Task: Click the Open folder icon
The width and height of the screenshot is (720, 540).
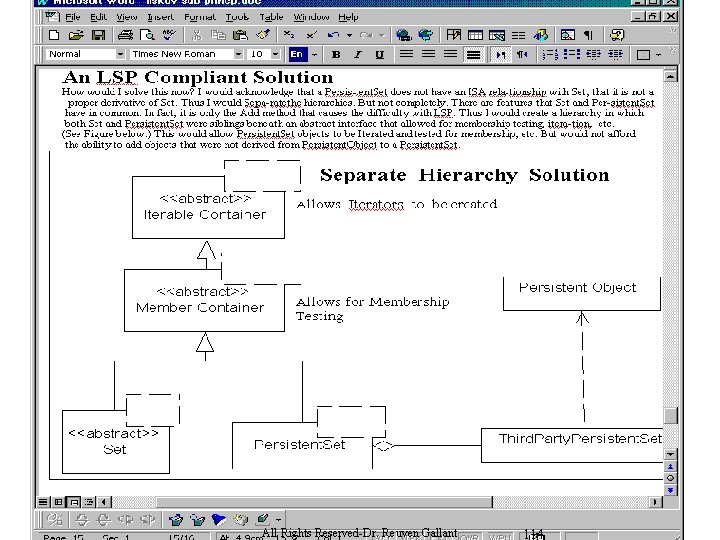Action: pyautogui.click(x=76, y=35)
